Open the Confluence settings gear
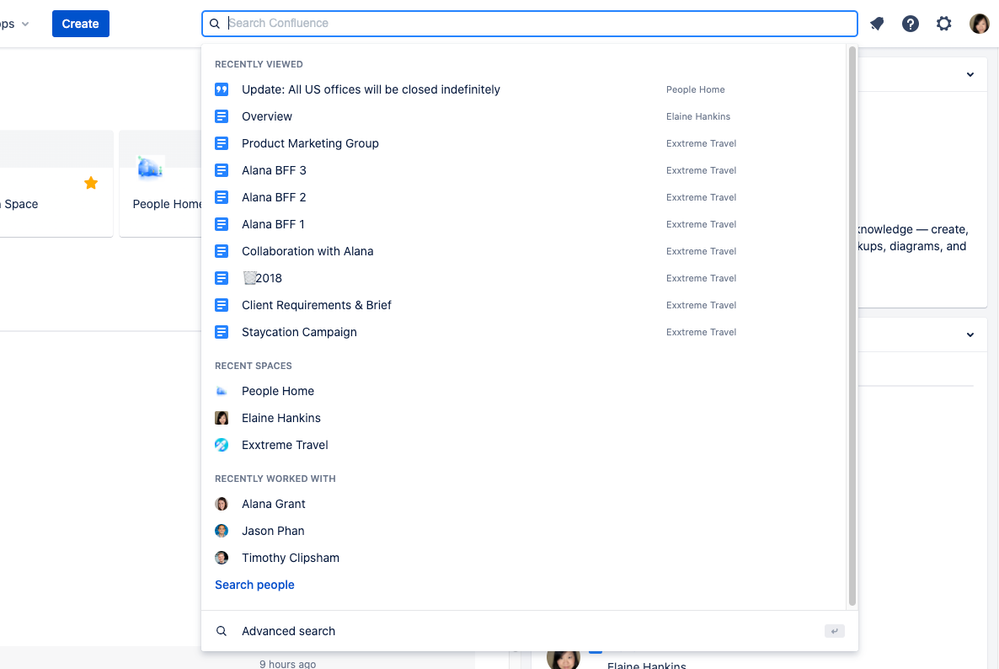The width and height of the screenshot is (999, 669). (x=943, y=23)
